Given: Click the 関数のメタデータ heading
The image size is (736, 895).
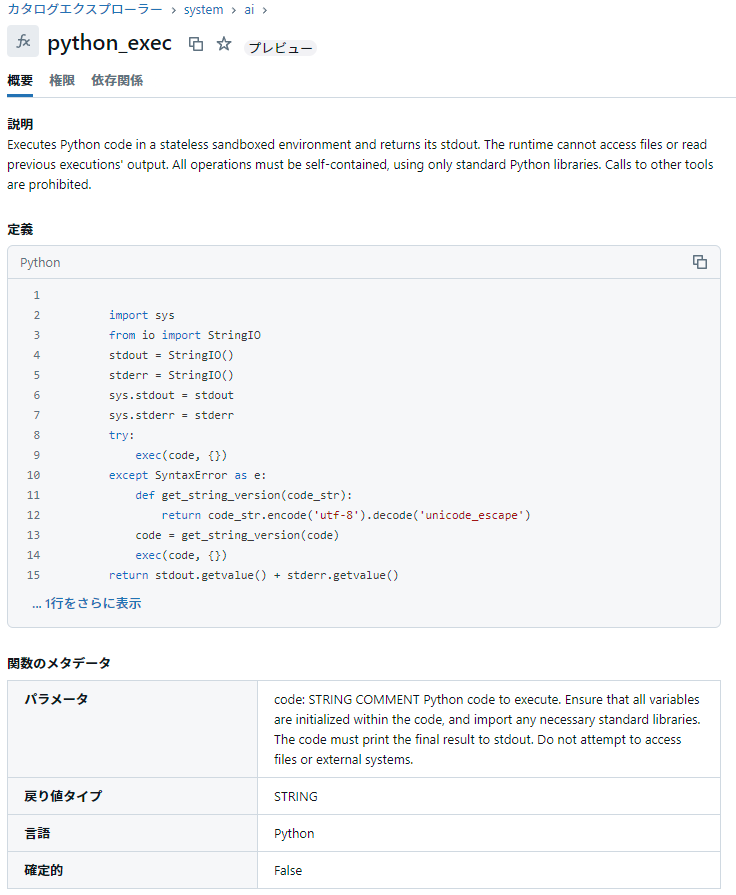Looking at the screenshot, I should click(x=59, y=663).
